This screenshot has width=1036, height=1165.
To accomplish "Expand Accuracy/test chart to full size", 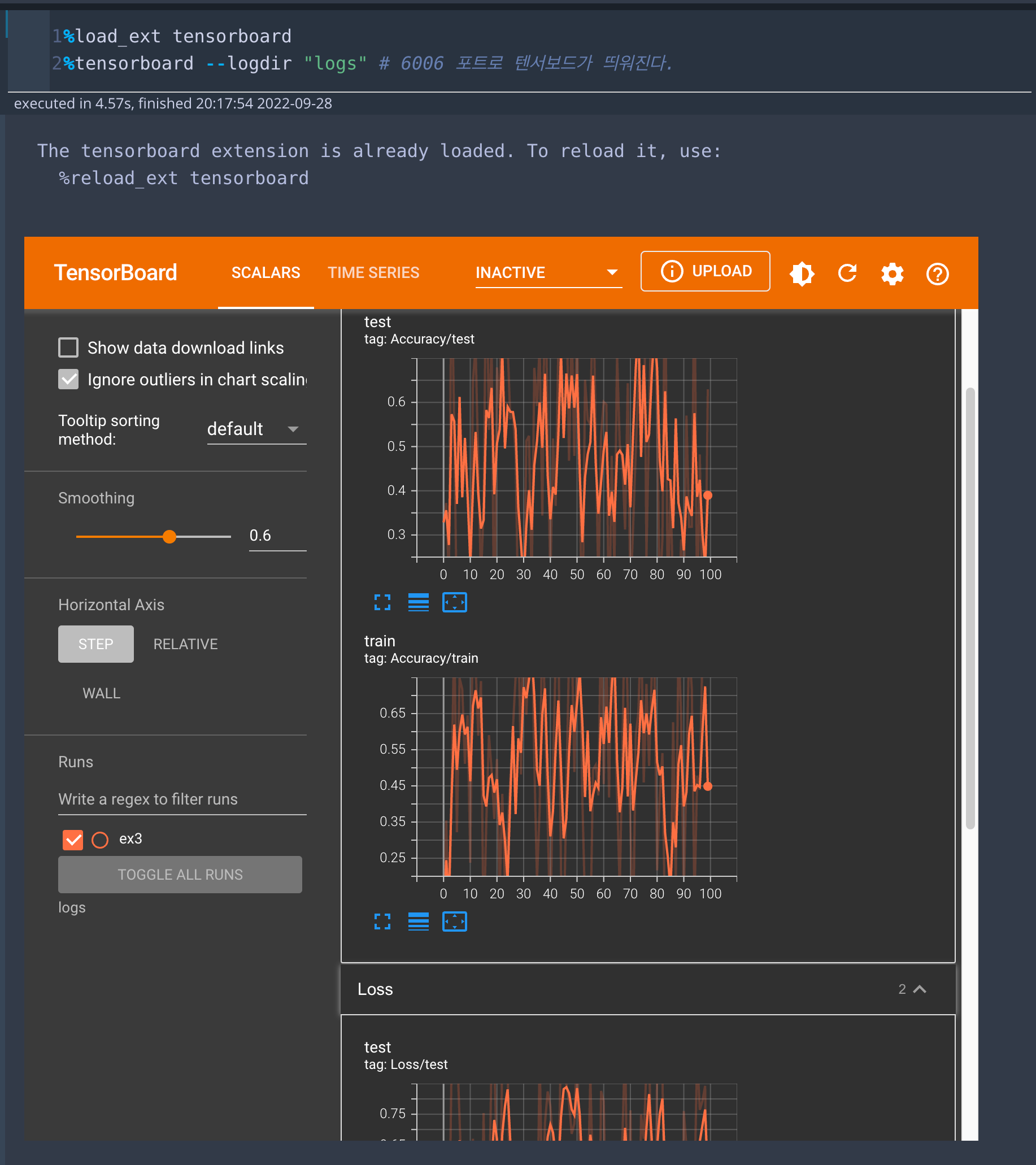I will (382, 602).
